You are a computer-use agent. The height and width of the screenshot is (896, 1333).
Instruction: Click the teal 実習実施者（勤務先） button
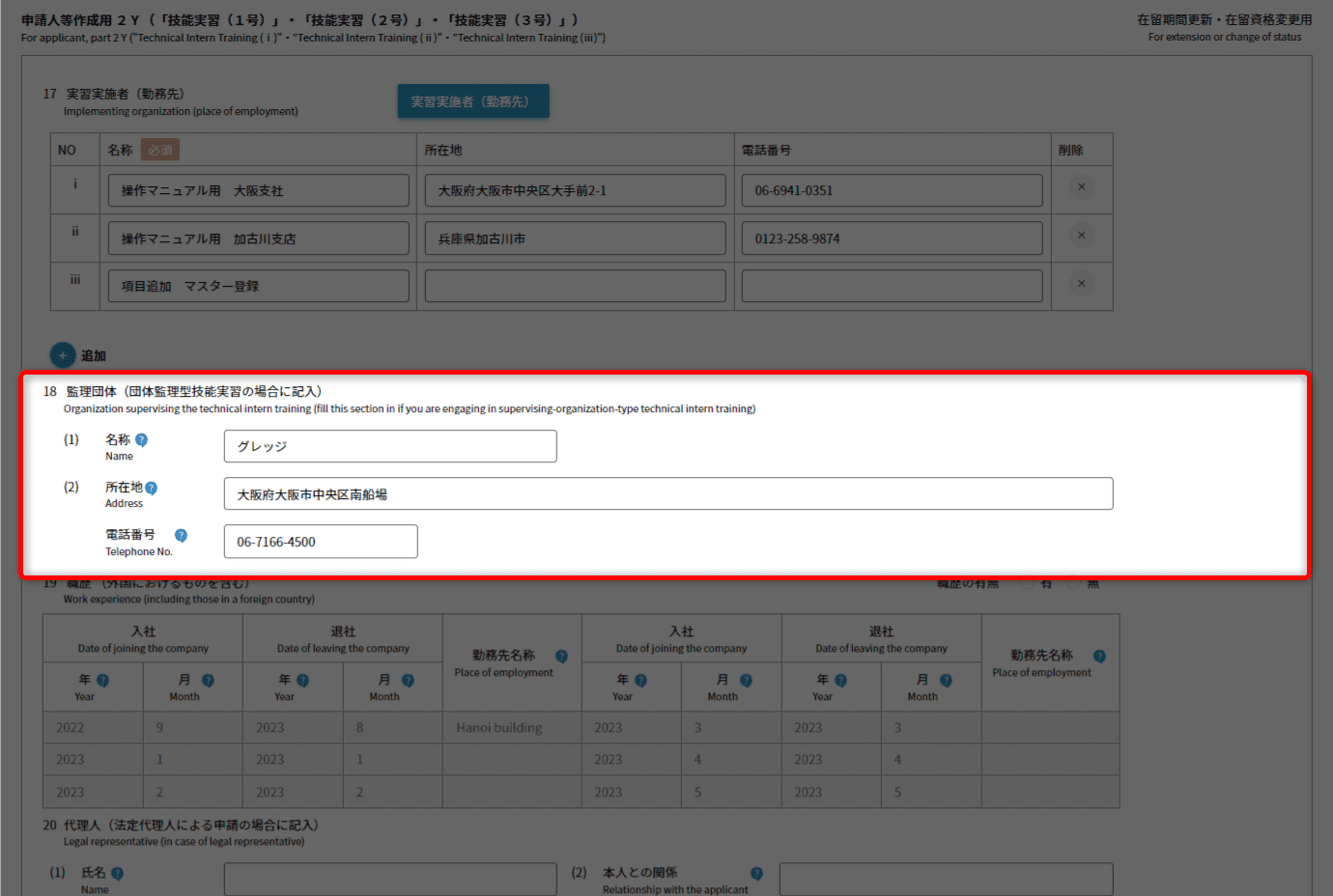(x=472, y=101)
